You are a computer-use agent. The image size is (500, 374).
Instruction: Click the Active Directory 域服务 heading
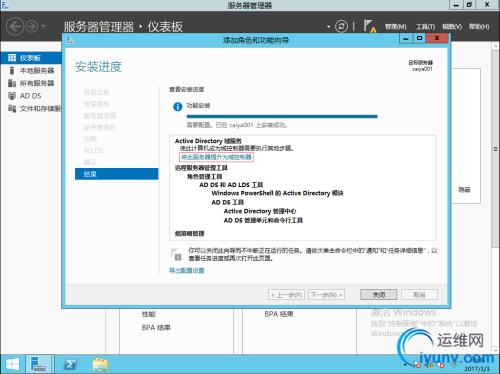(x=208, y=141)
